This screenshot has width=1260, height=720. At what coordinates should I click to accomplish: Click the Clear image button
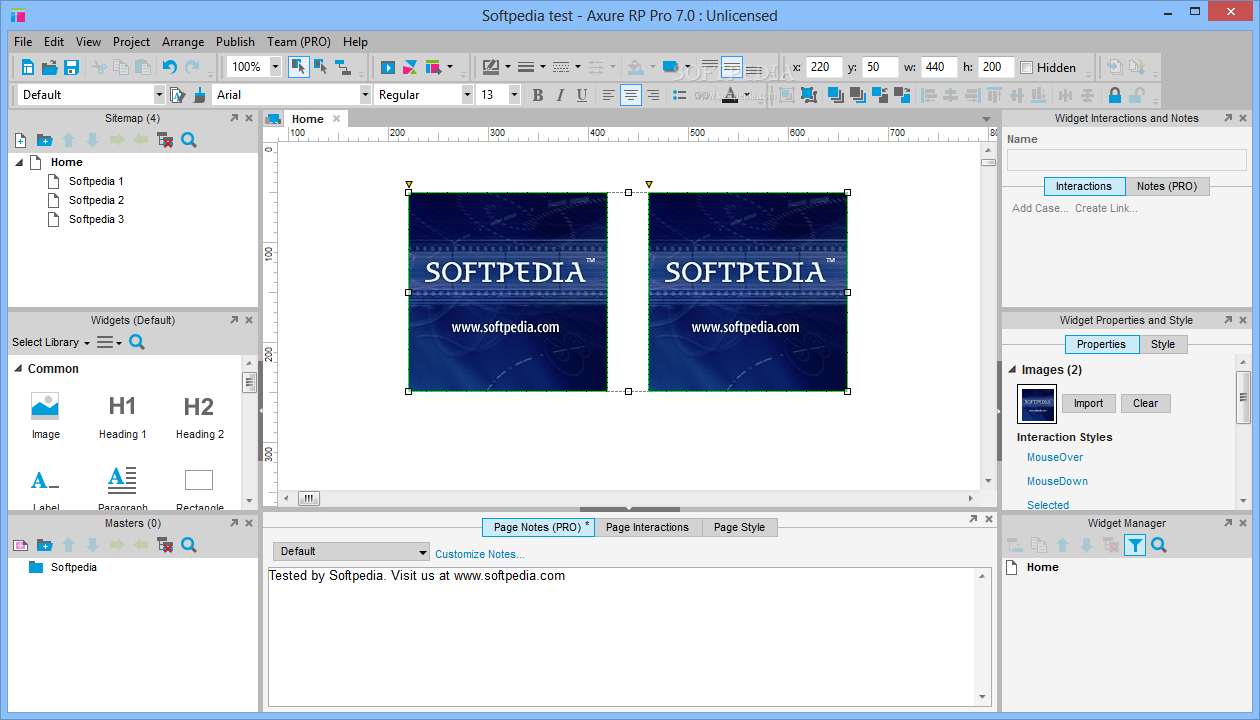(1145, 403)
